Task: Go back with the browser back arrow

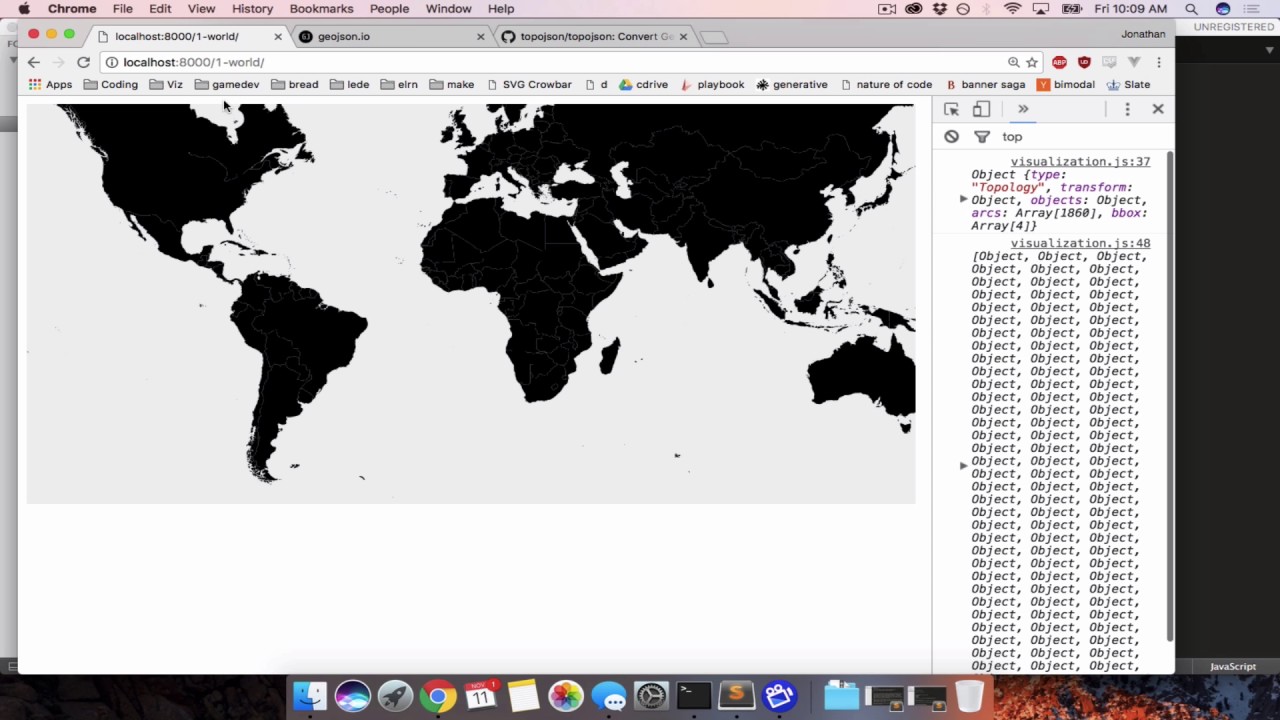Action: pyautogui.click(x=33, y=62)
